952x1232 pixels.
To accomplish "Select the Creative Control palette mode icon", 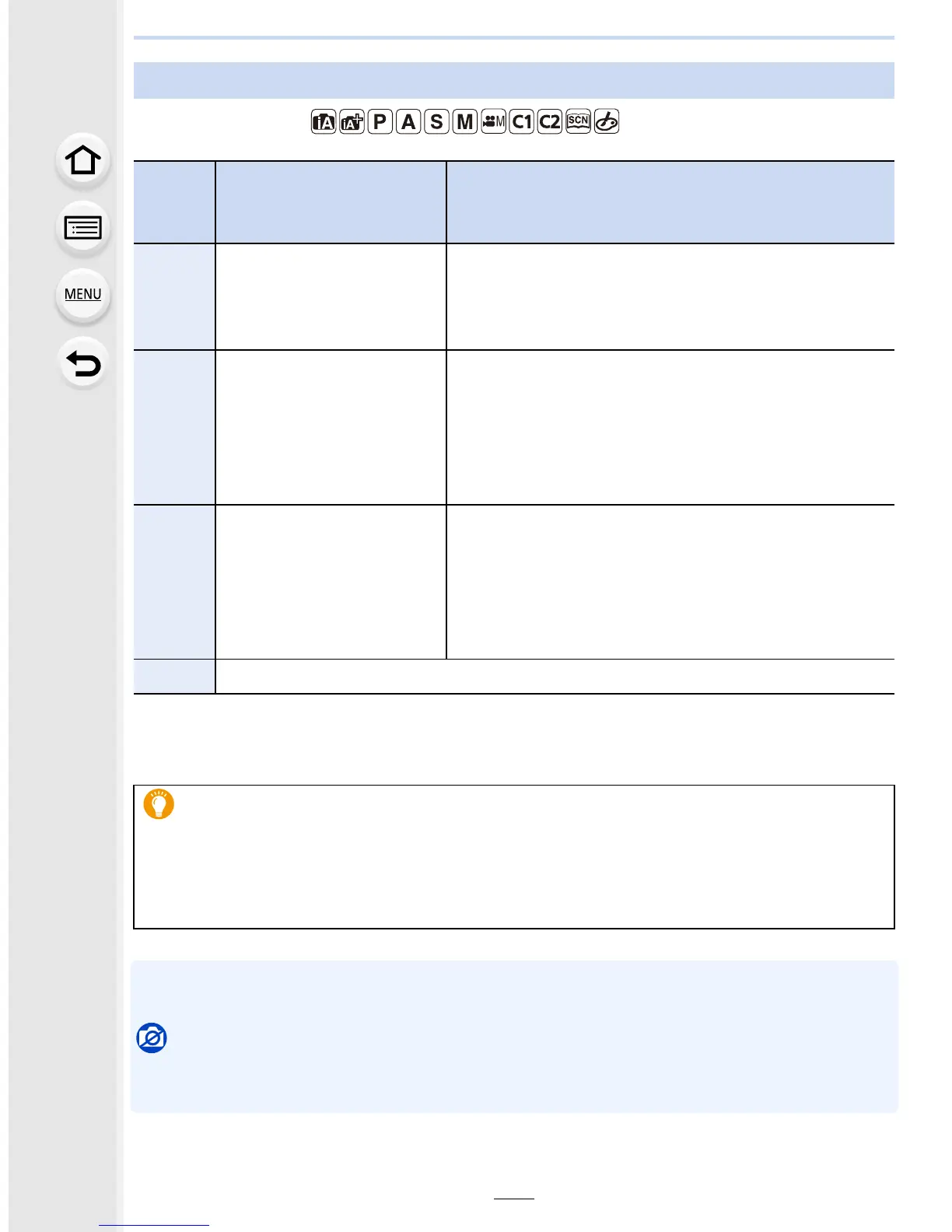I will coord(607,122).
